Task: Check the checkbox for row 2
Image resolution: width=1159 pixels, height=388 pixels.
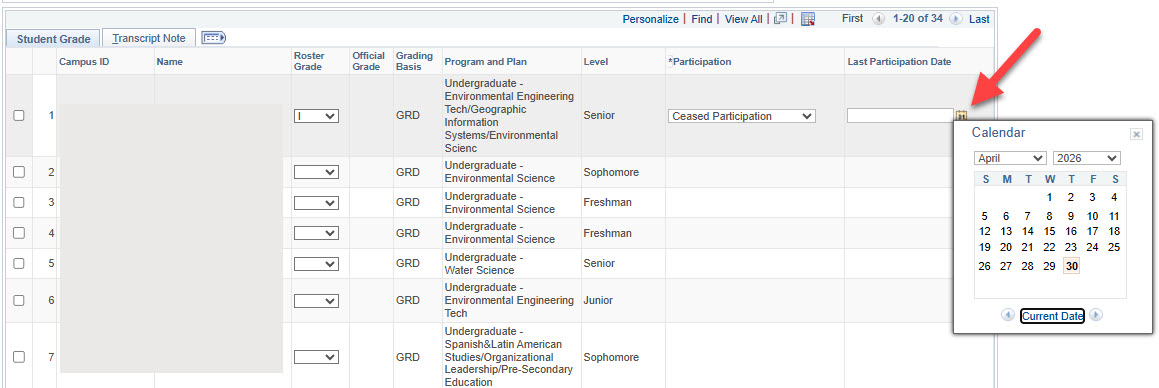Action: [19, 172]
